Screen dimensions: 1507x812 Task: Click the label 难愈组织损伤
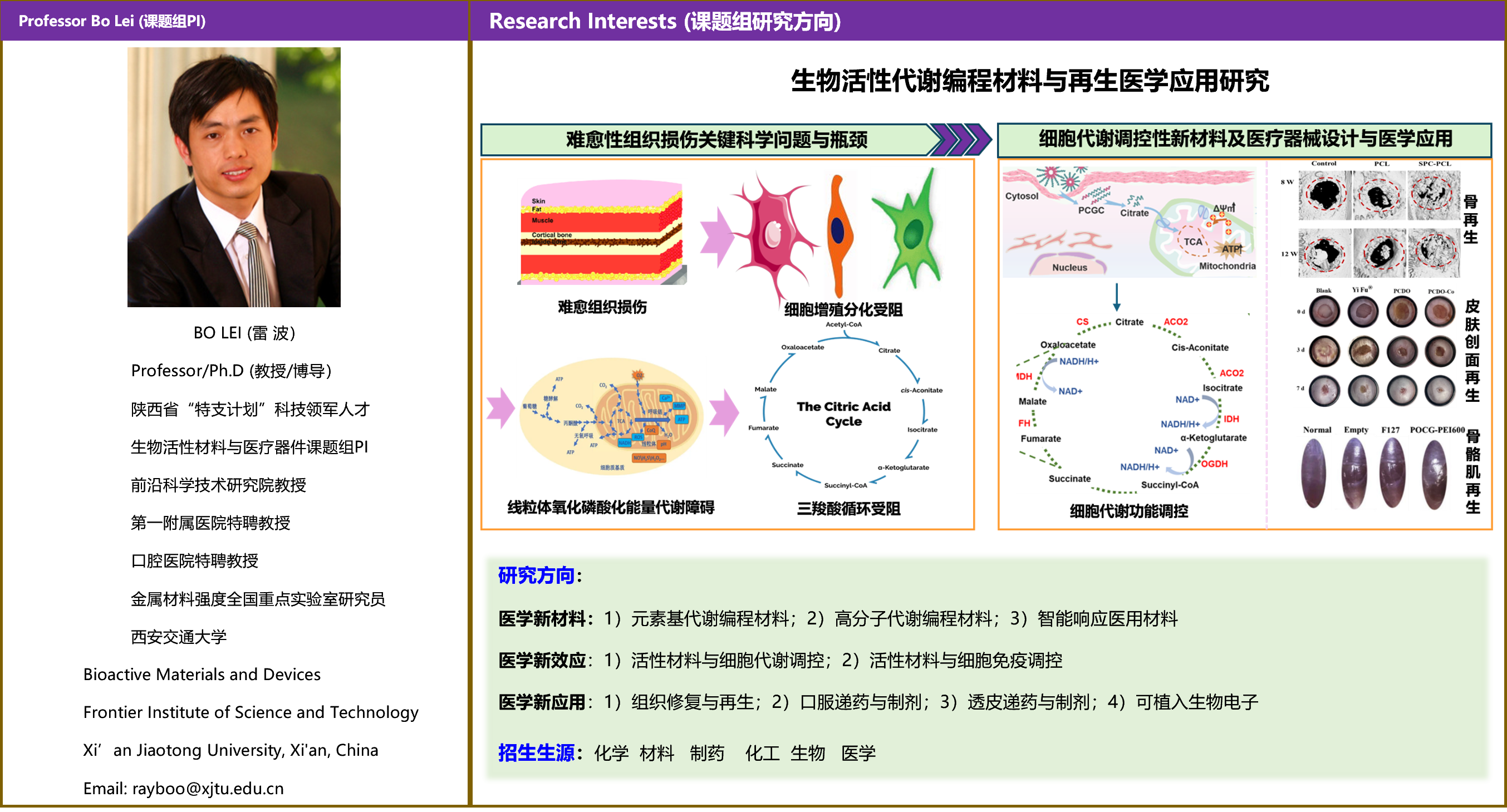click(602, 307)
